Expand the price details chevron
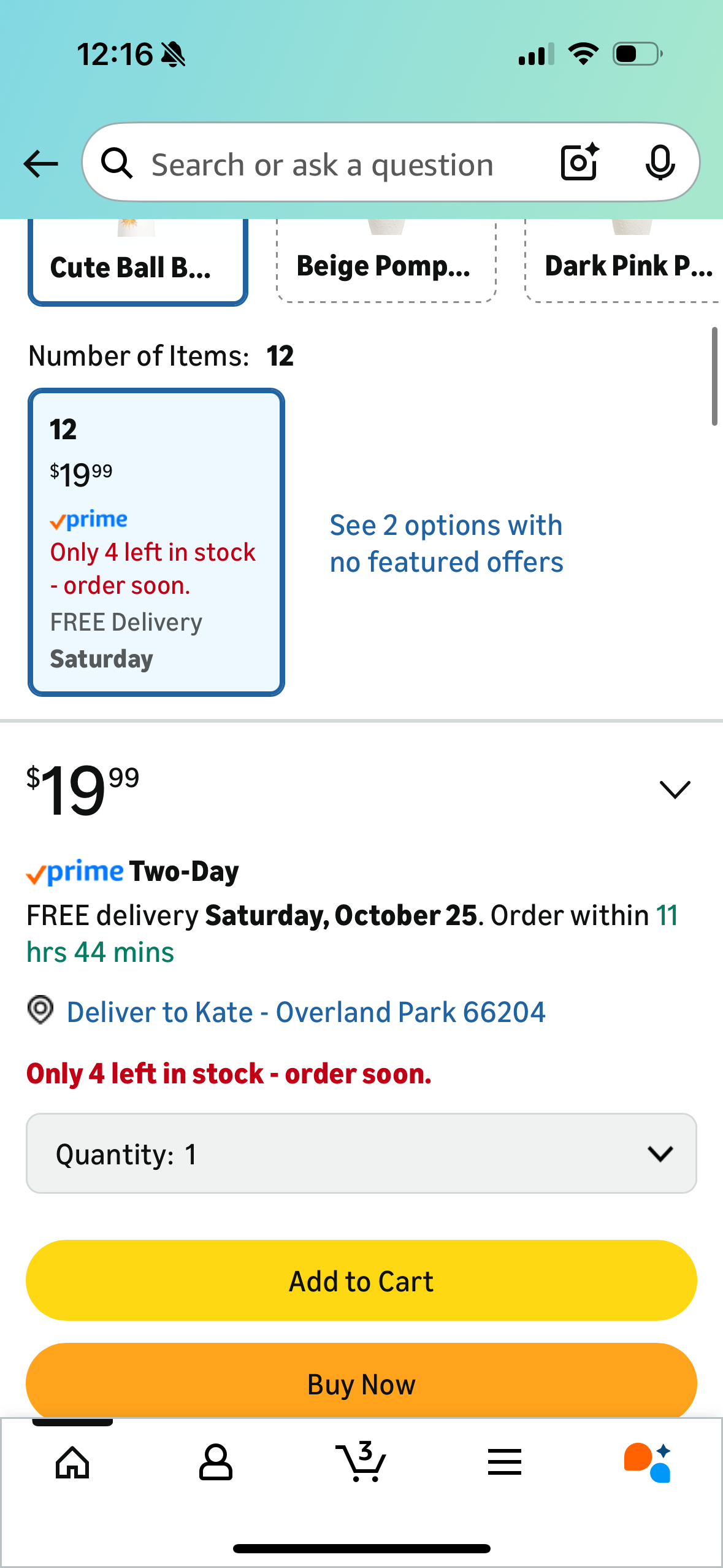The image size is (723, 1568). pyautogui.click(x=675, y=789)
